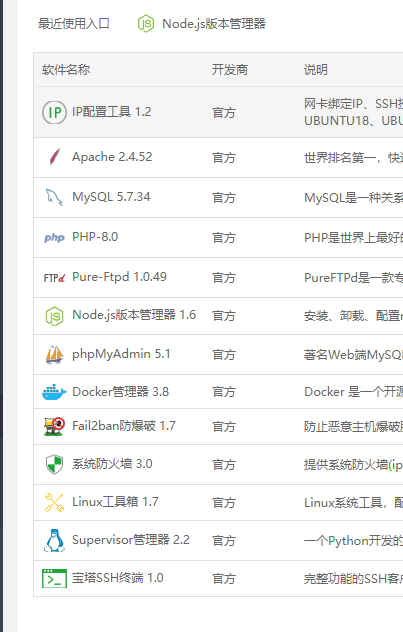This screenshot has width=403, height=632.
Task: Click the Node.js icon in 最近使用入口
Action: coord(145,24)
